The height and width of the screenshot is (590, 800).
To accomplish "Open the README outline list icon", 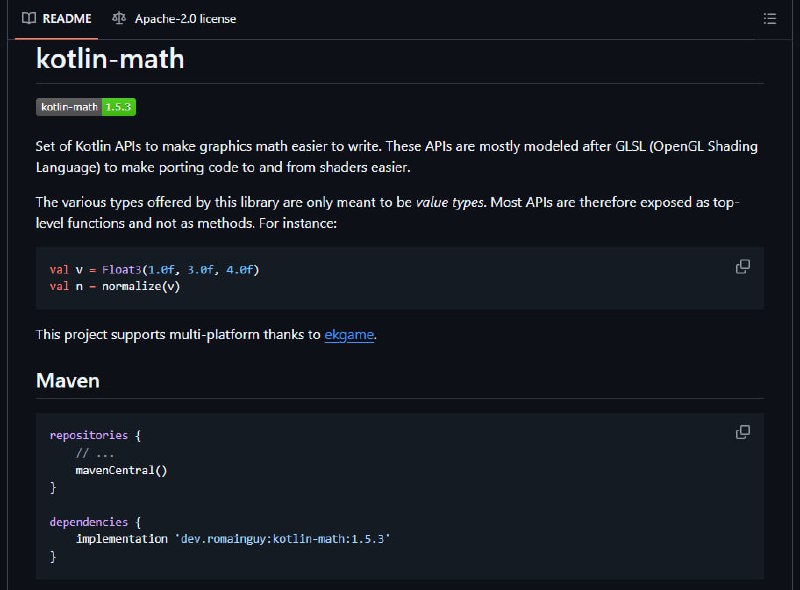I will [769, 19].
